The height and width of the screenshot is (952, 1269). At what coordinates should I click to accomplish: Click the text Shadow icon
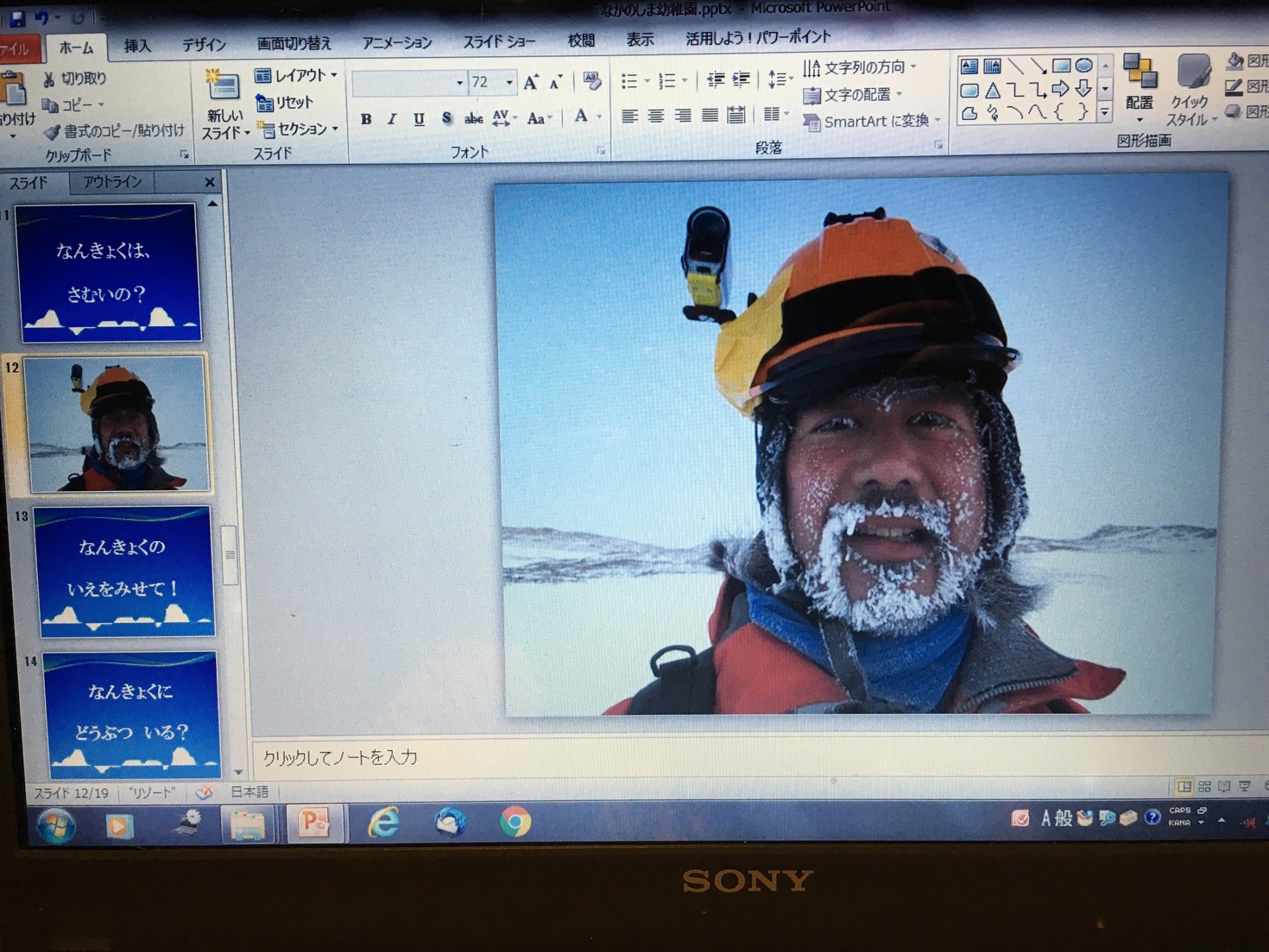pos(446,118)
